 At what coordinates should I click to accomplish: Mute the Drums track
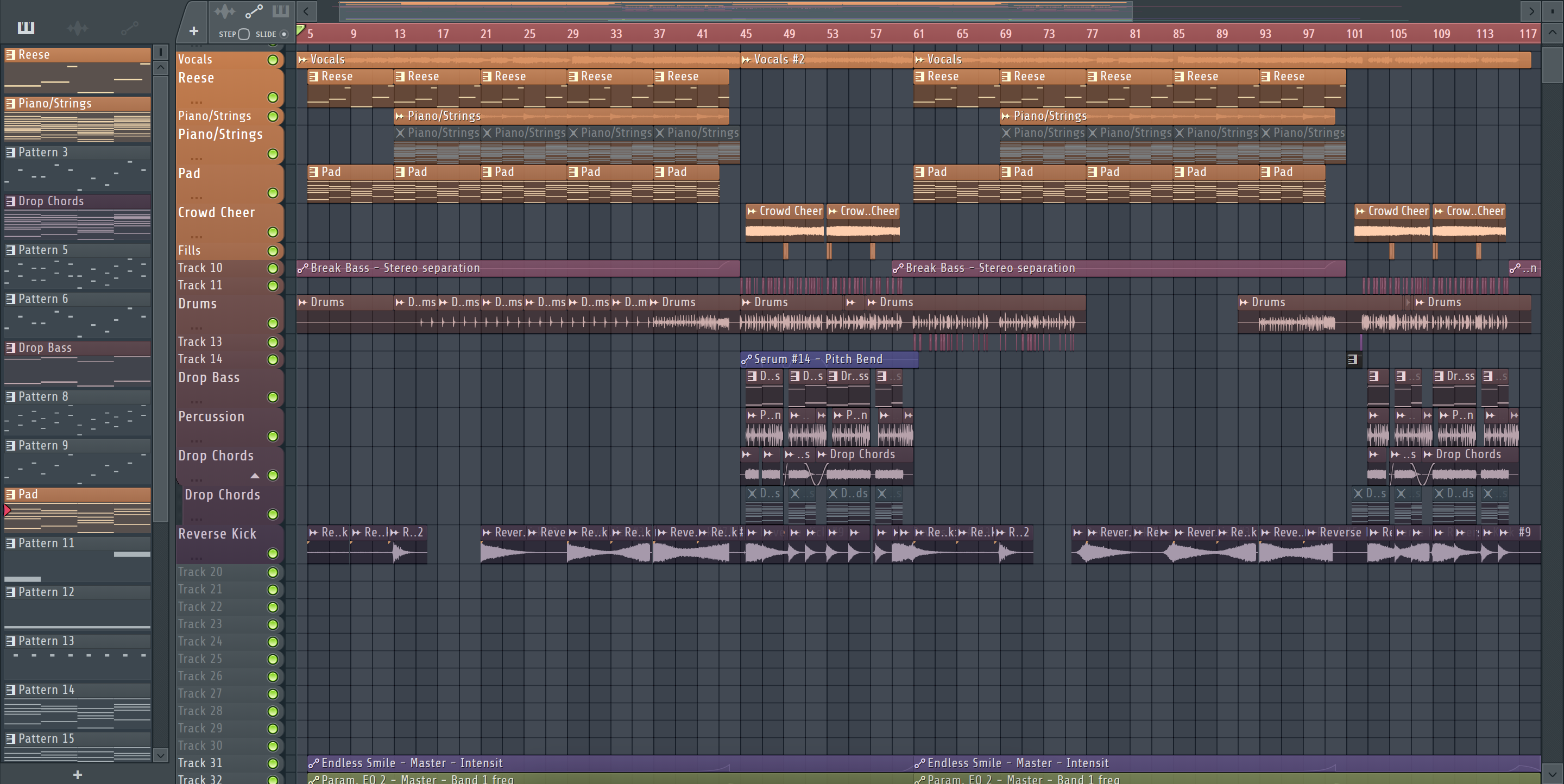coord(273,323)
